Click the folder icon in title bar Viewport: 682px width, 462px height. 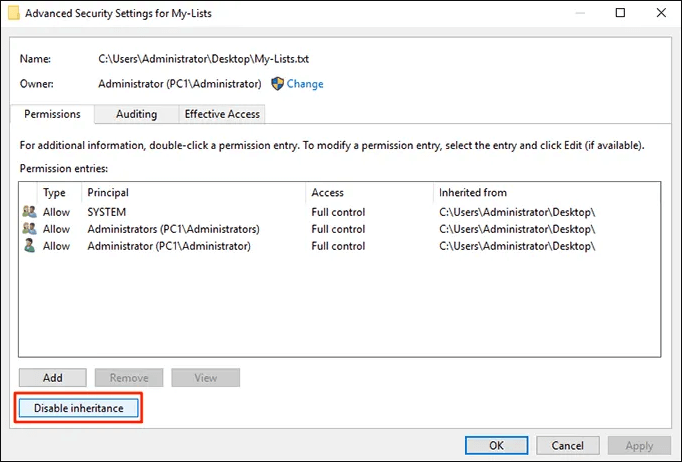[x=14, y=14]
